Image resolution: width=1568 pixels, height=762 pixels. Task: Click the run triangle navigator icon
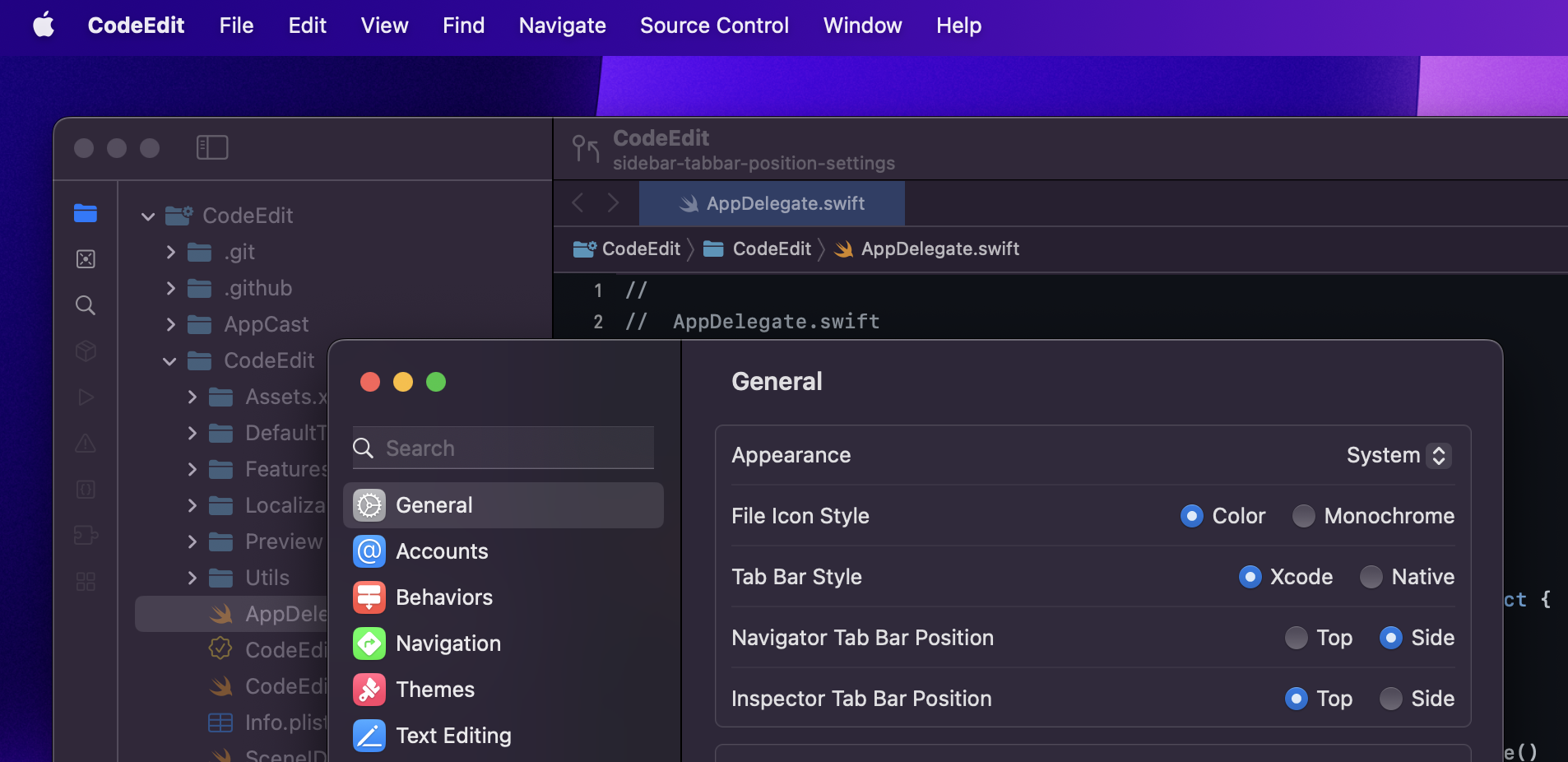(86, 397)
